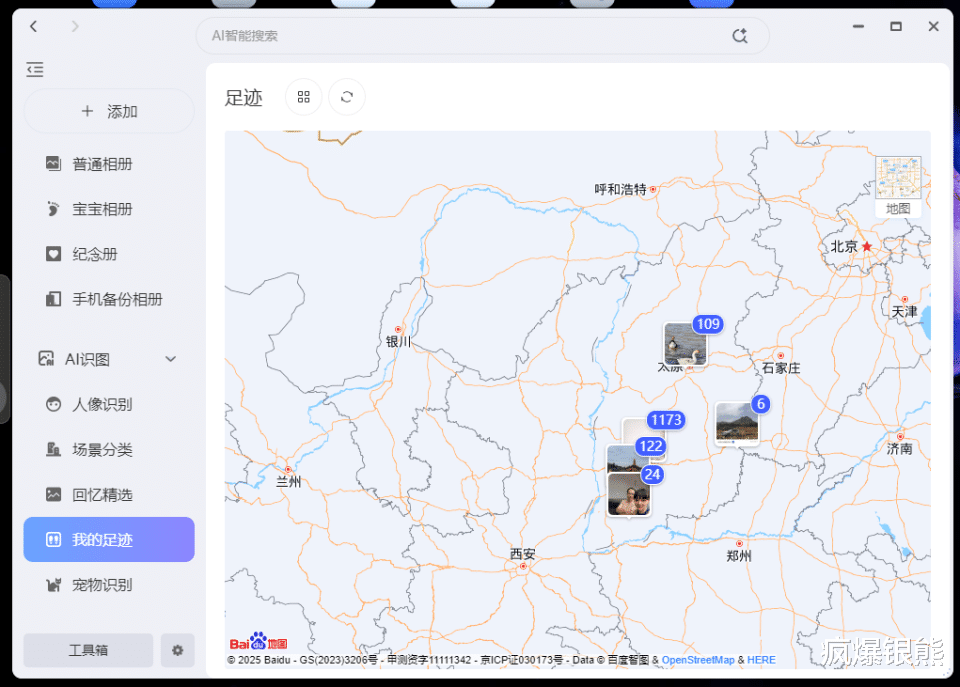960x687 pixels.
Task: Open 普通相册 album section
Action: click(x=109, y=164)
